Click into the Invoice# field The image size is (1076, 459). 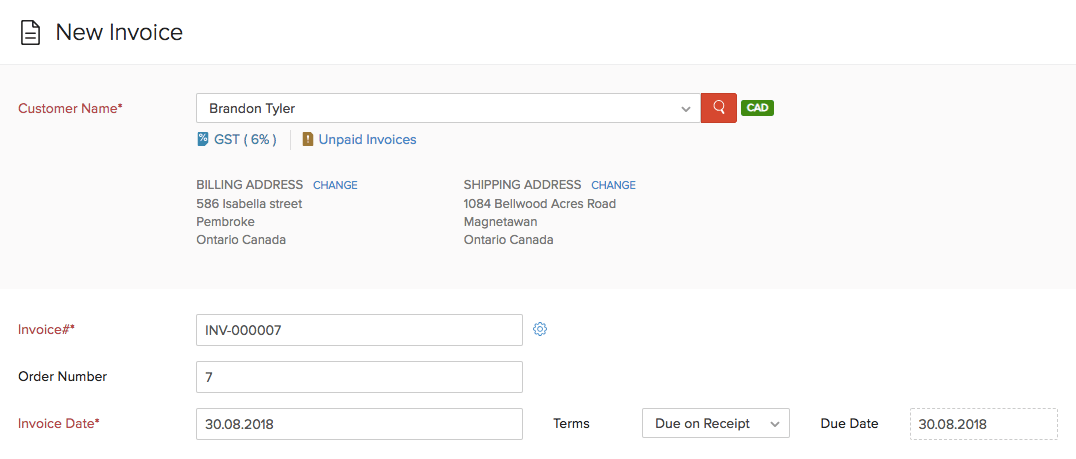(360, 329)
